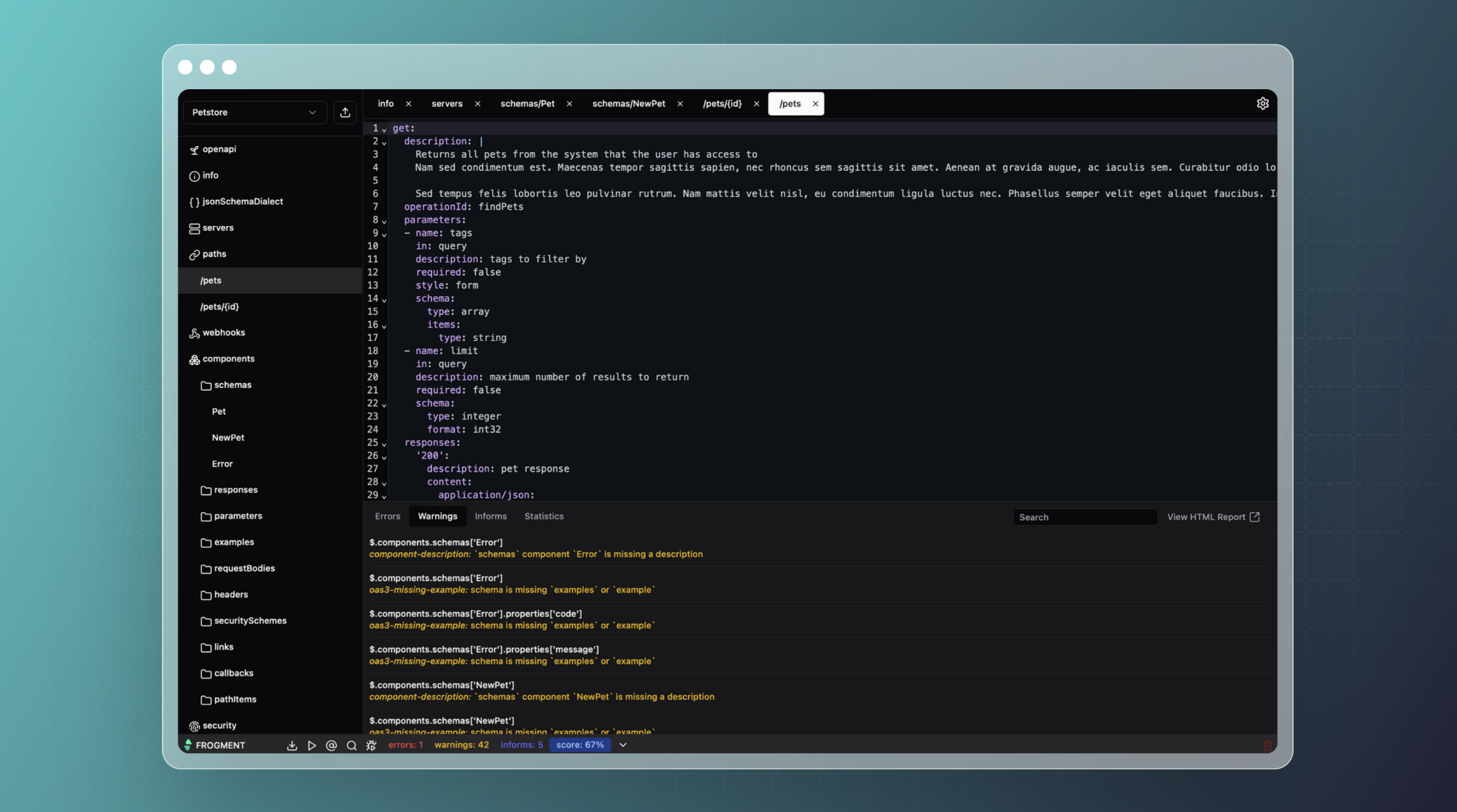
Task: Open the schemas folder
Action: 270,385
